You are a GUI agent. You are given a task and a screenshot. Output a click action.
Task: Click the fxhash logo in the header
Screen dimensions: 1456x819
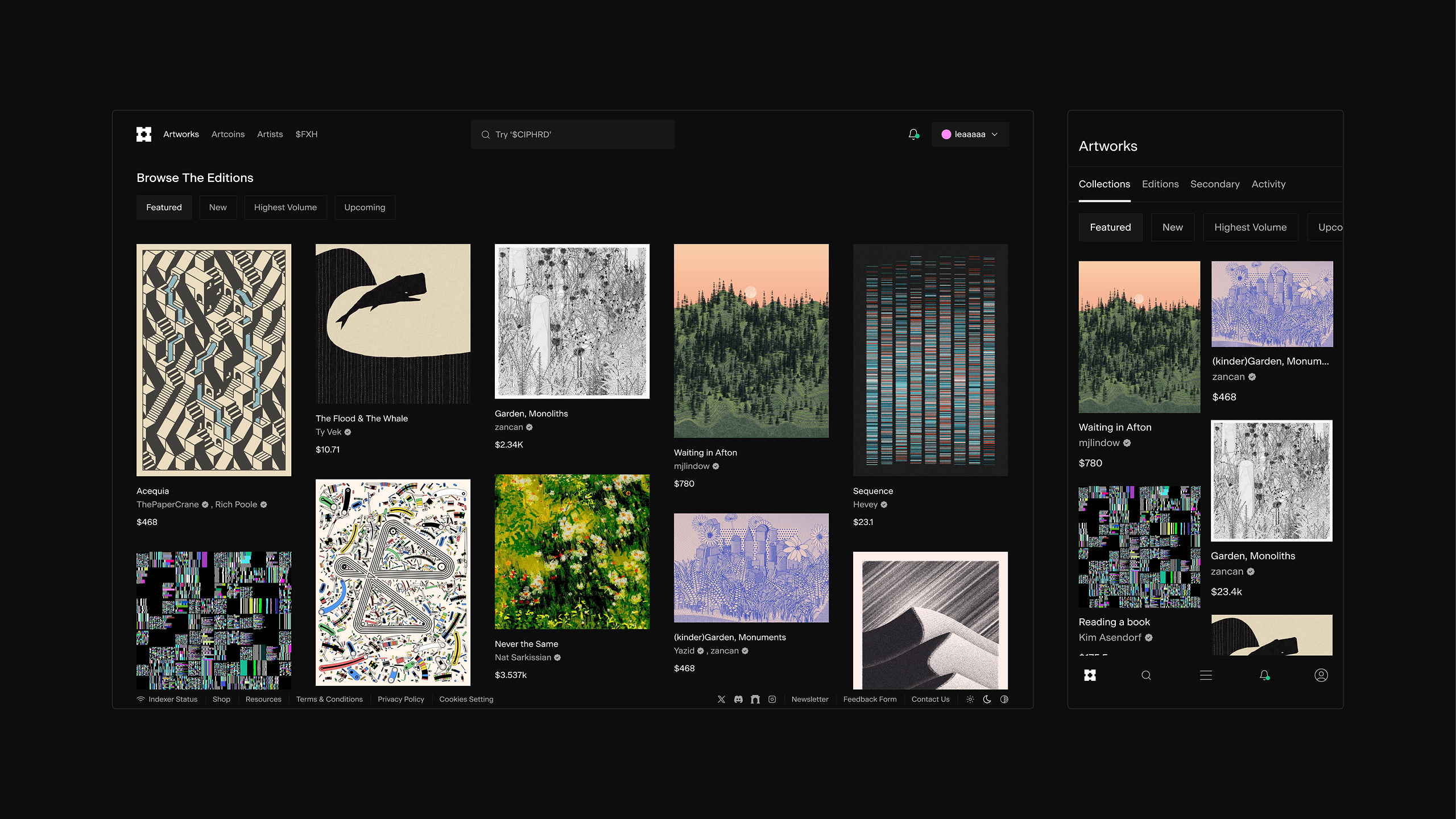(x=144, y=134)
